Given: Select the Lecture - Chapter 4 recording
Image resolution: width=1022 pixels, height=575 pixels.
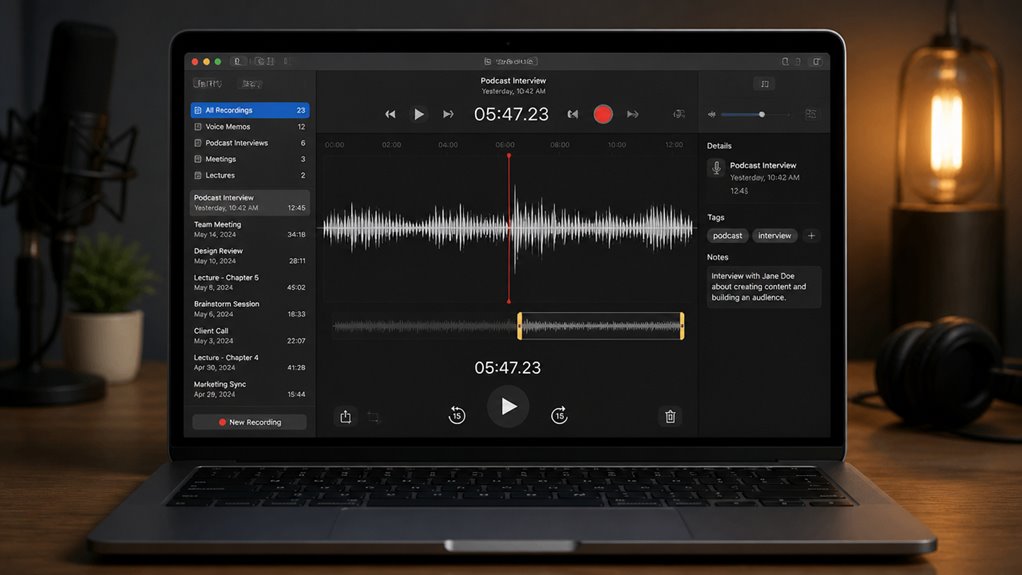Looking at the screenshot, I should tap(250, 362).
